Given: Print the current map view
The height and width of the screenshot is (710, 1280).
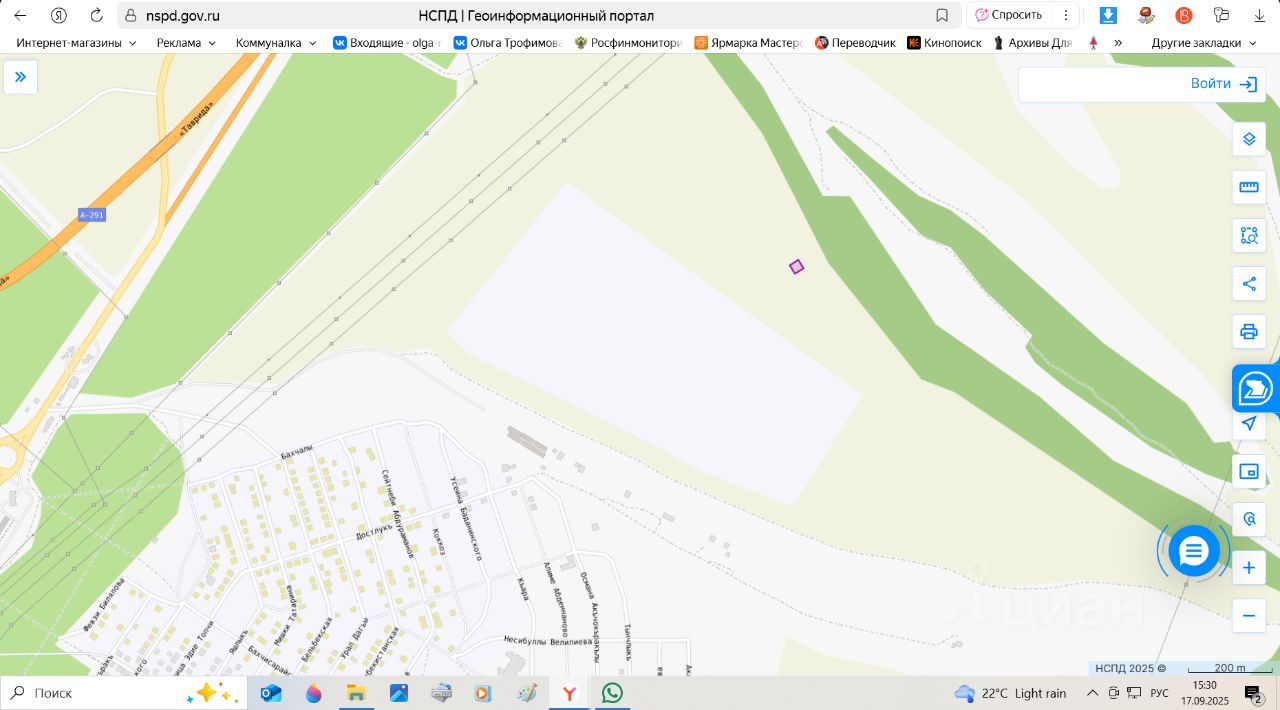Looking at the screenshot, I should click(x=1248, y=332).
